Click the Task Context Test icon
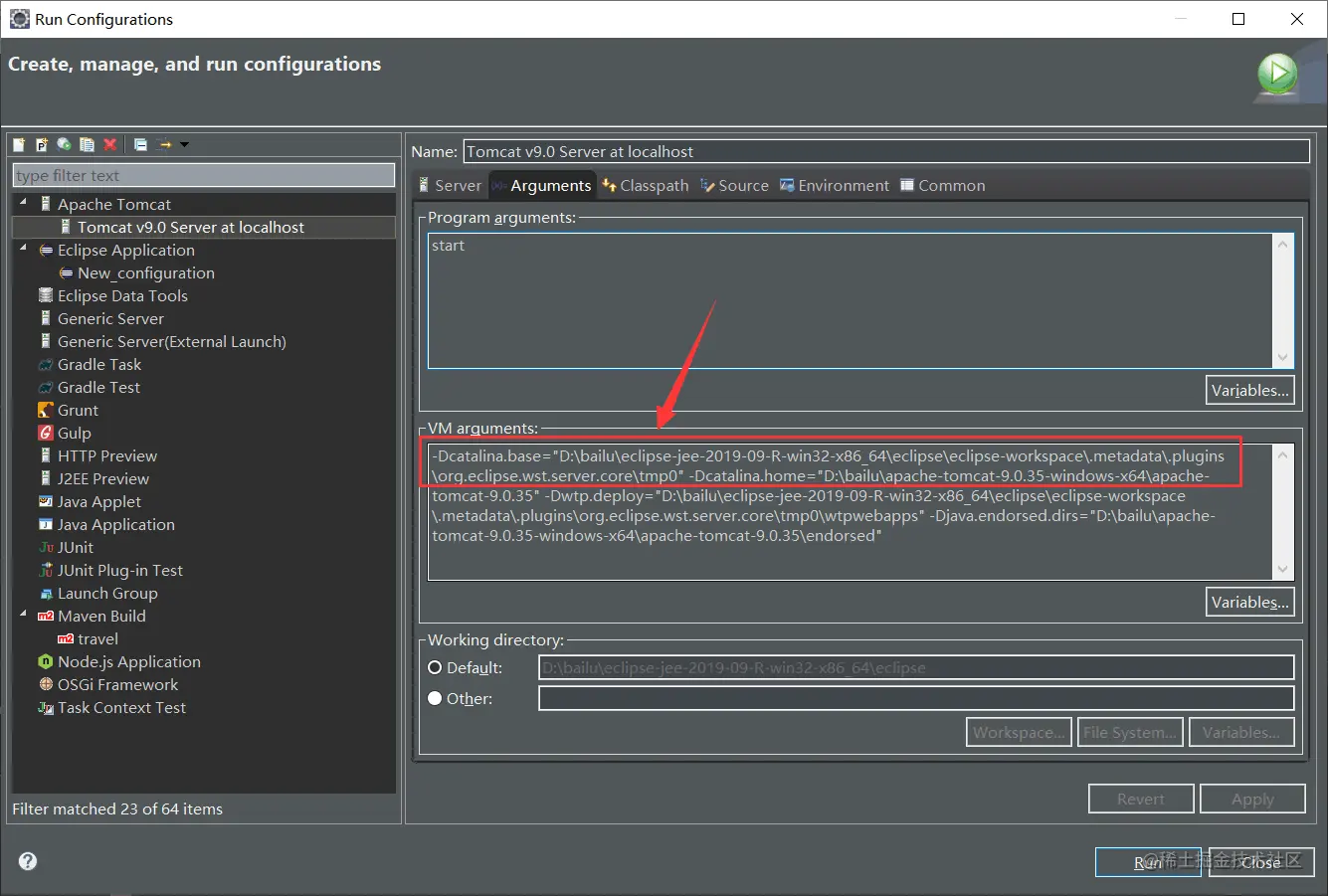 (46, 708)
